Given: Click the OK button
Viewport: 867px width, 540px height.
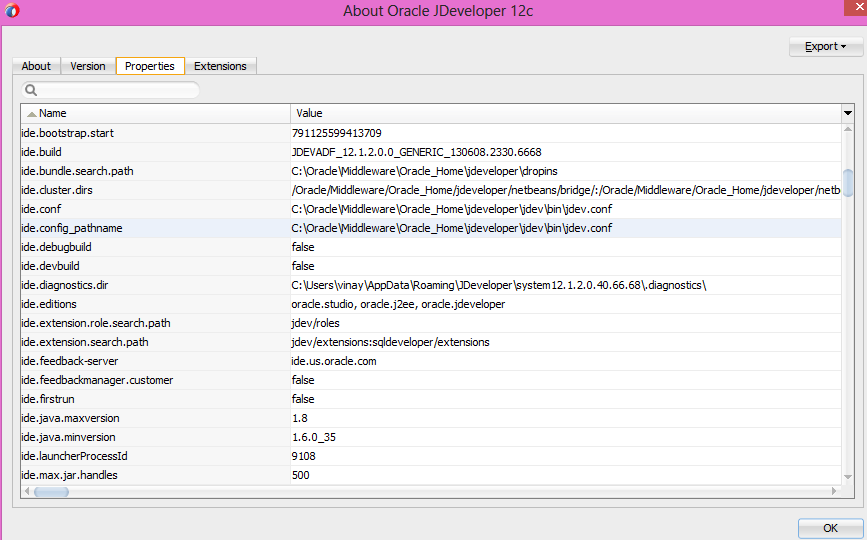Looking at the screenshot, I should (830, 528).
